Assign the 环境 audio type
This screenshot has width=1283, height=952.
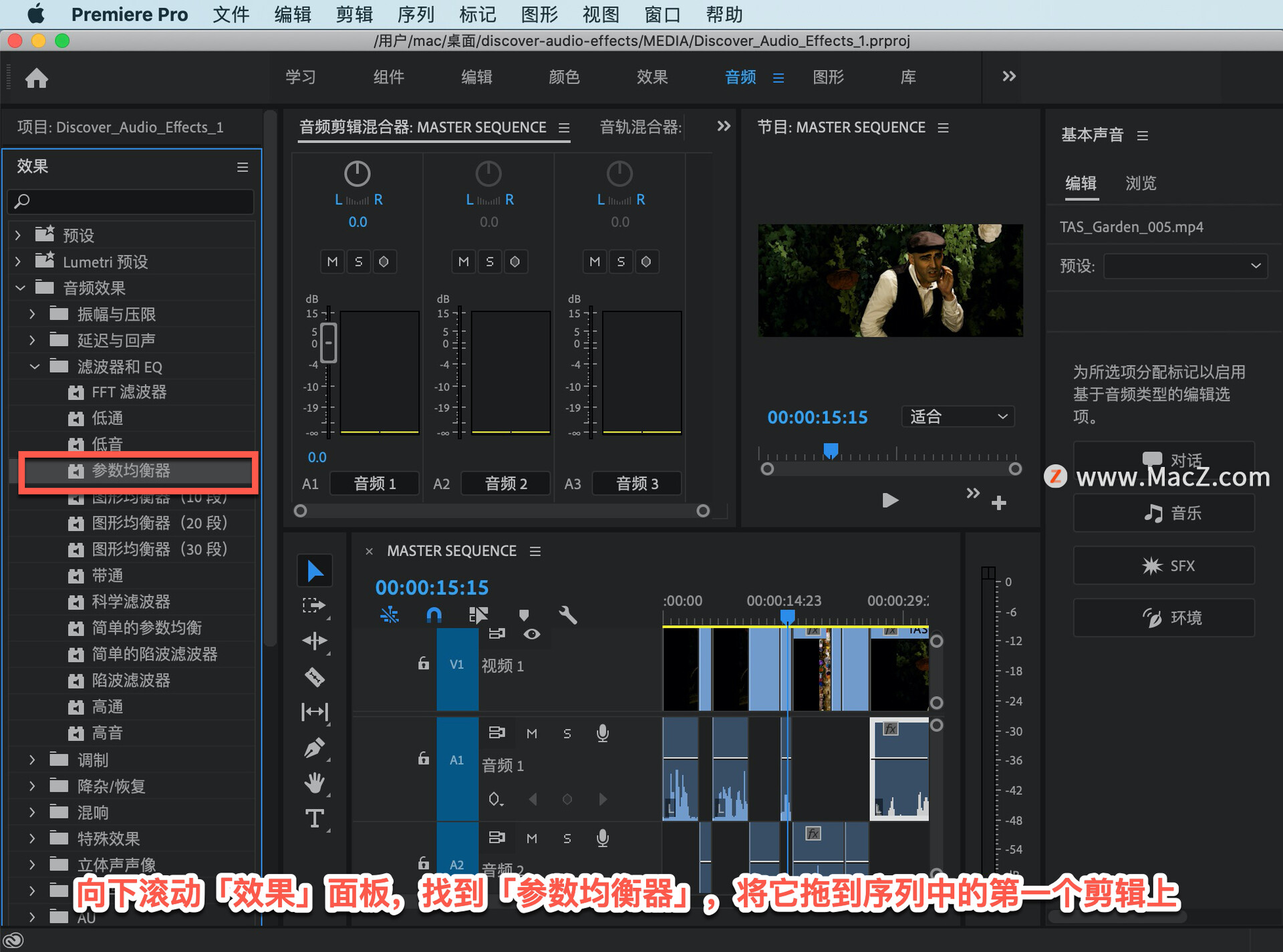pyautogui.click(x=1164, y=618)
